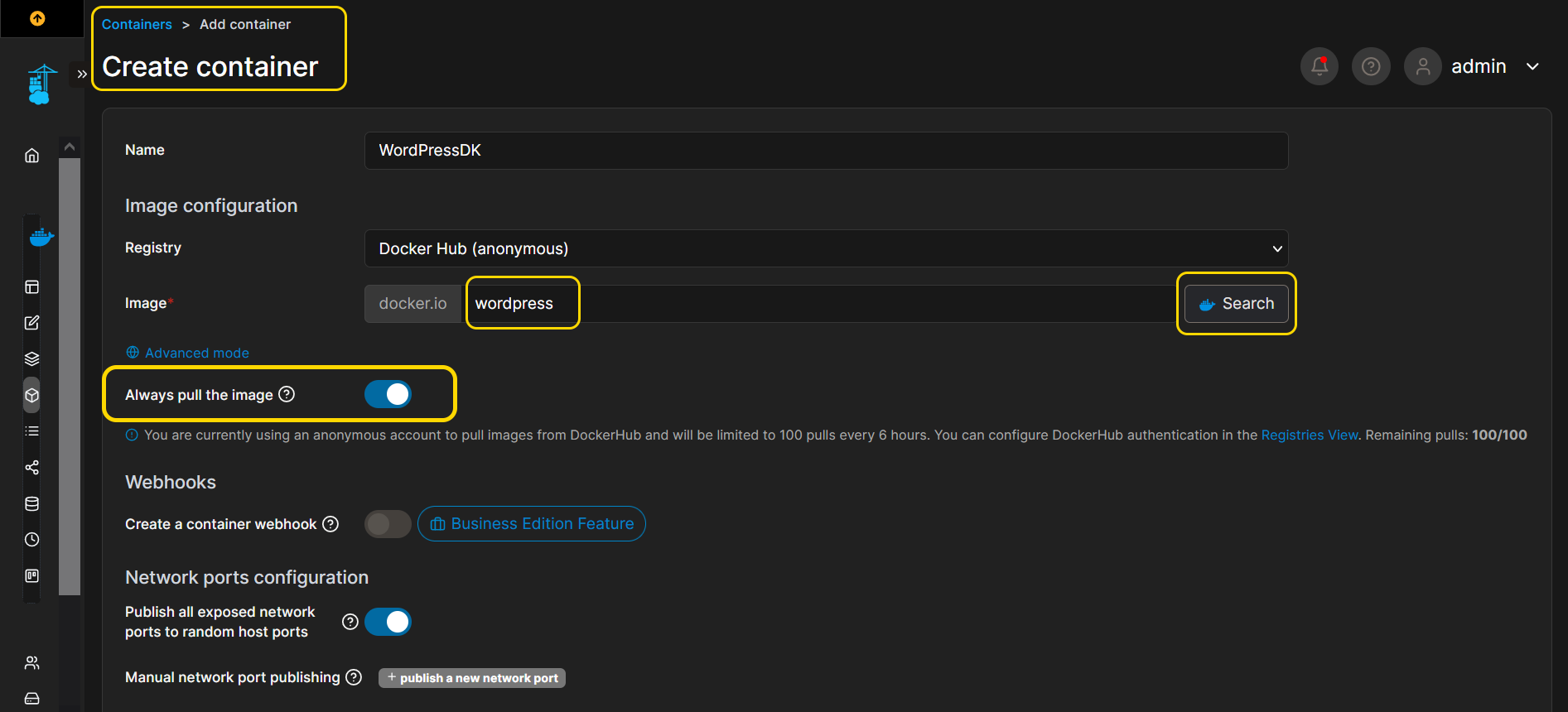Click the Webhooks heading

(x=171, y=482)
